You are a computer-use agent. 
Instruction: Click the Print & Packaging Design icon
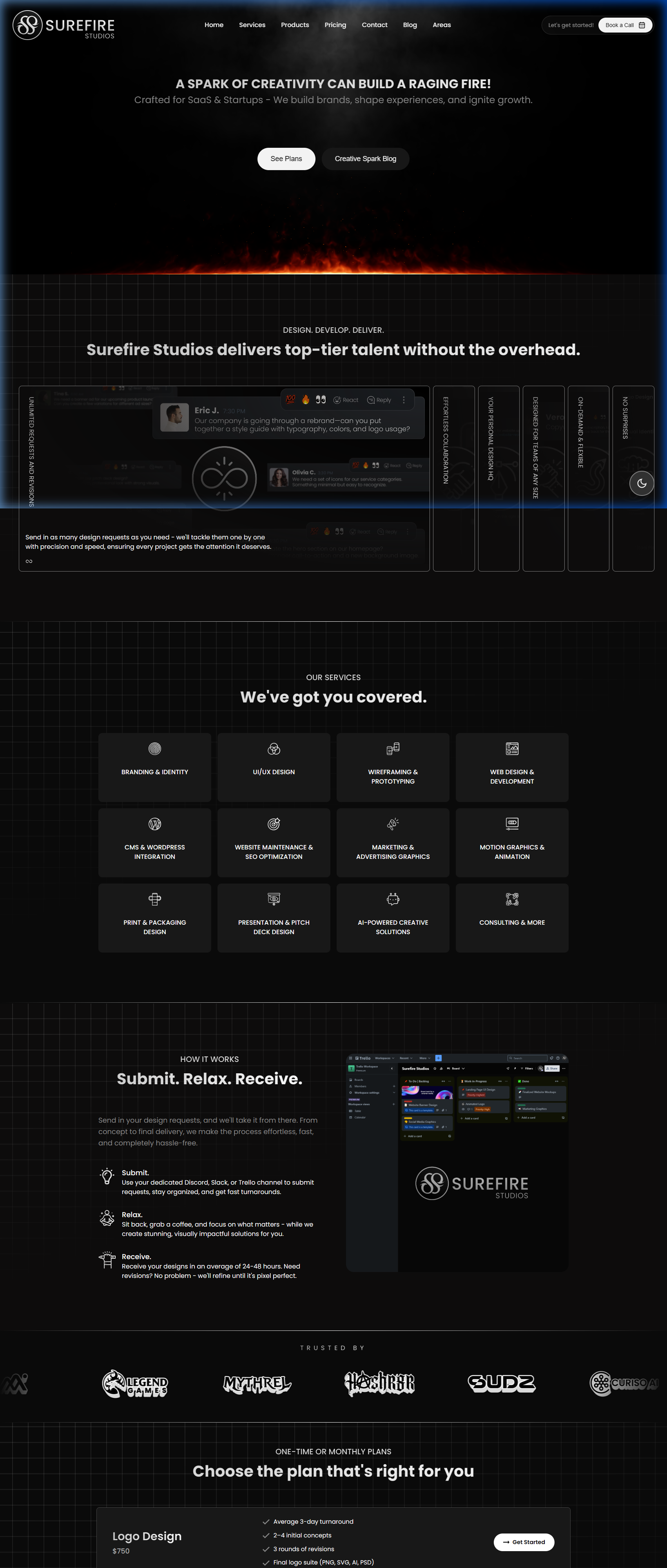[x=154, y=899]
